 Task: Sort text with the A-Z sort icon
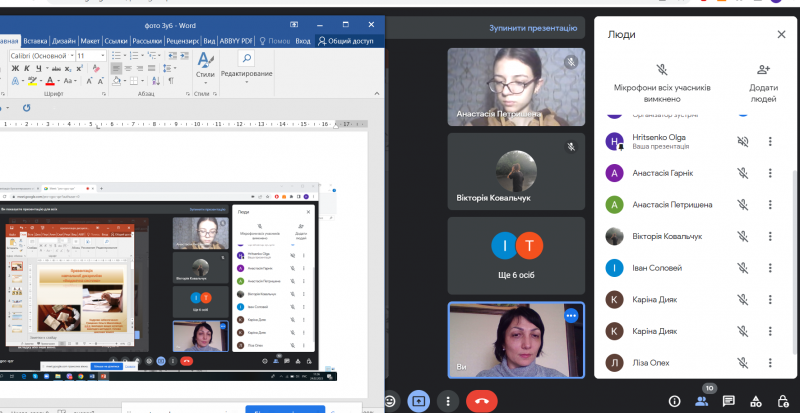click(156, 81)
